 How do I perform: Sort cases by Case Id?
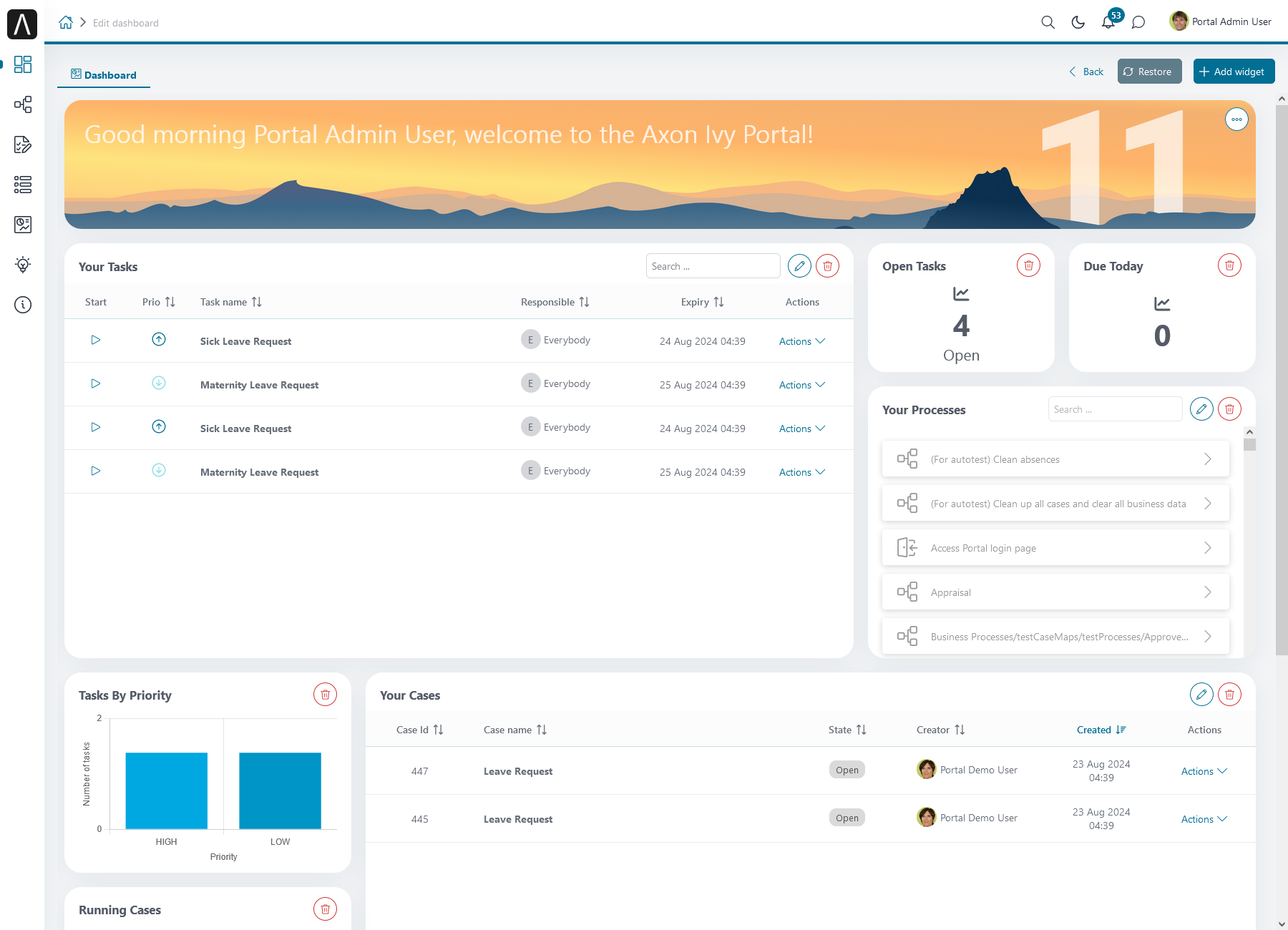[438, 730]
